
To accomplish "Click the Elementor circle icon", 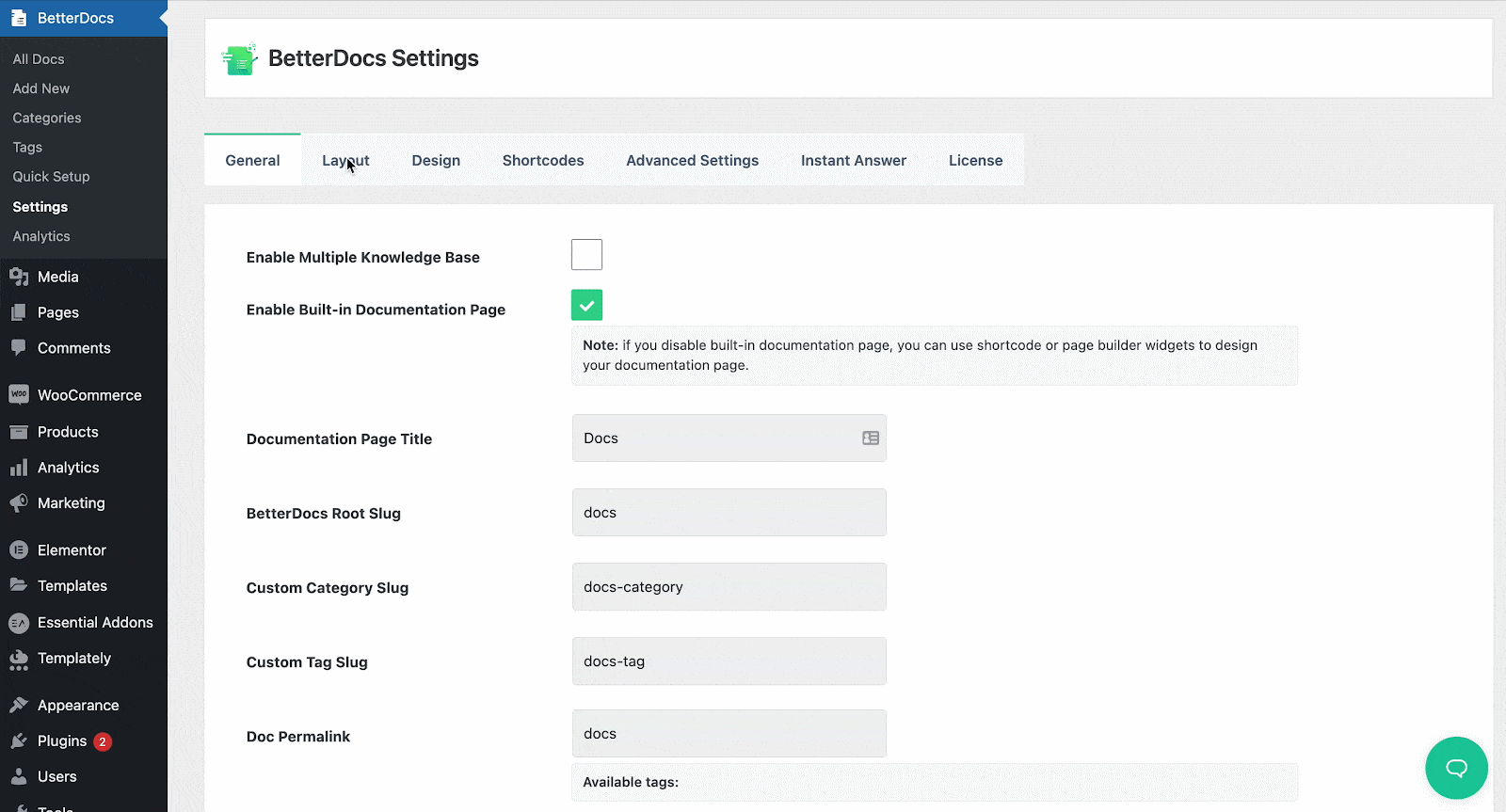I will [19, 550].
